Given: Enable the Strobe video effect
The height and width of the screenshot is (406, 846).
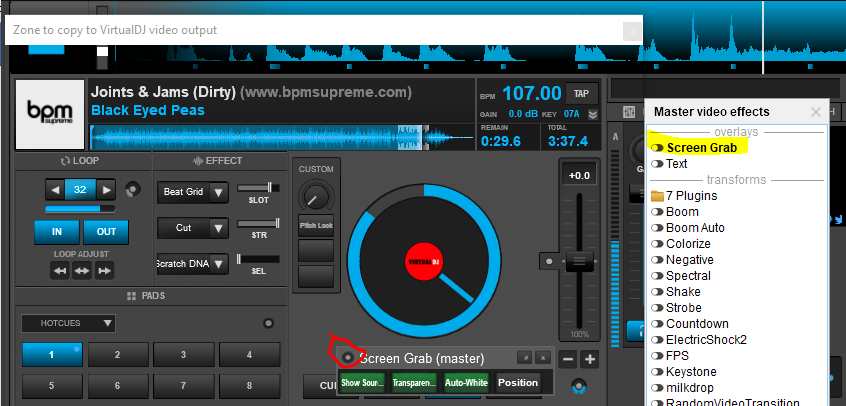Looking at the screenshot, I should 657,308.
